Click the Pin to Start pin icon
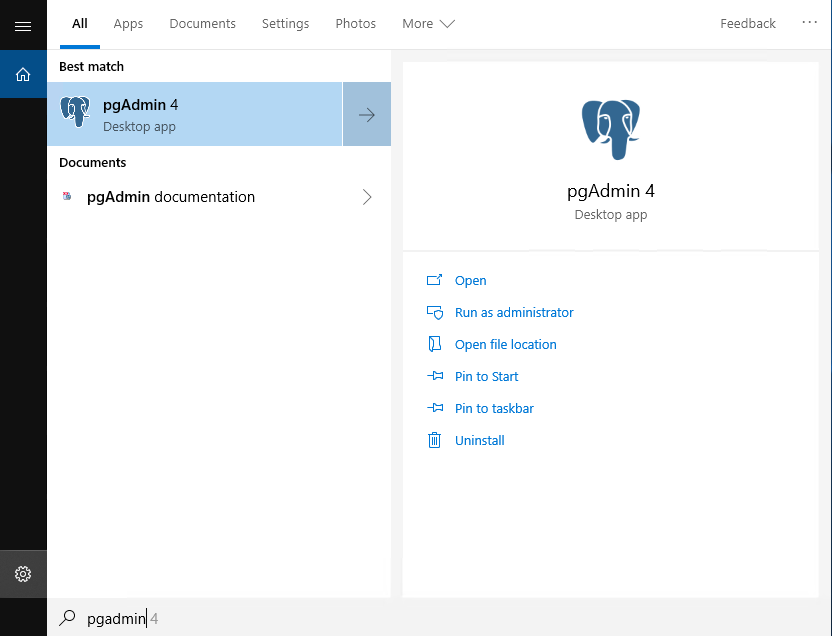Image resolution: width=832 pixels, height=636 pixels. coord(435,376)
